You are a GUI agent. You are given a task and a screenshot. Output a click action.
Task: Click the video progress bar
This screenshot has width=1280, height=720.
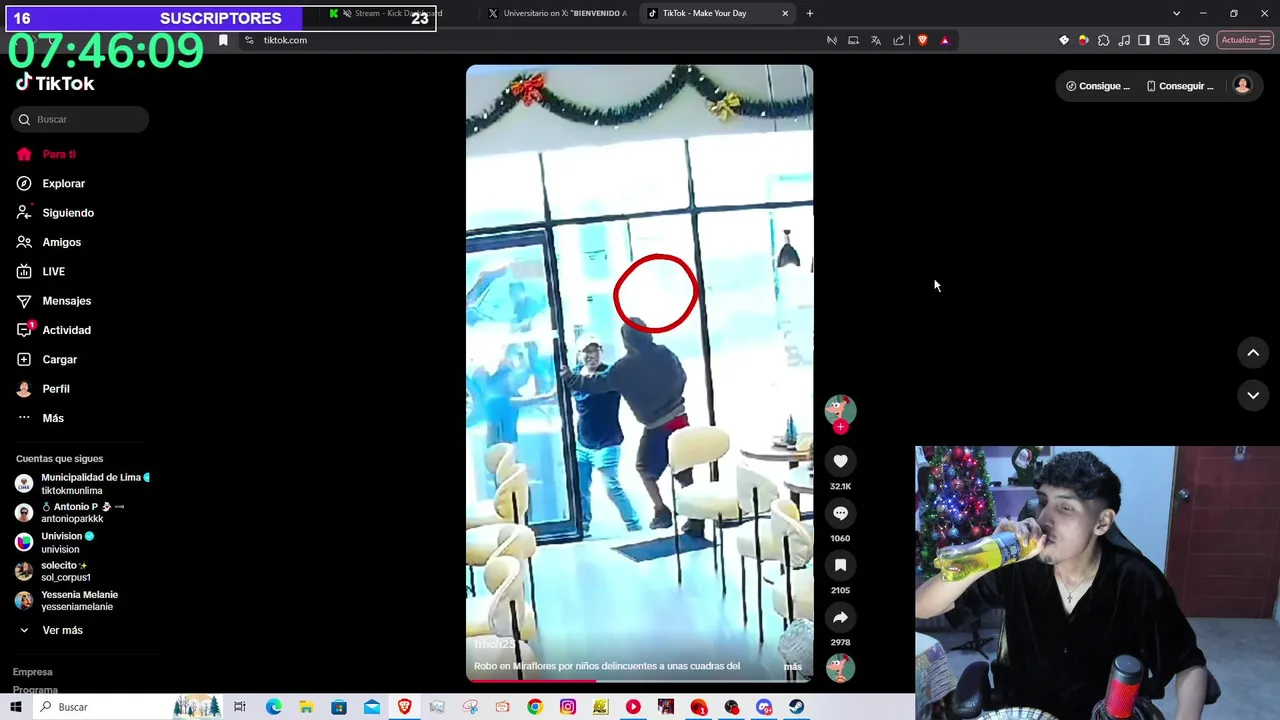click(640, 680)
